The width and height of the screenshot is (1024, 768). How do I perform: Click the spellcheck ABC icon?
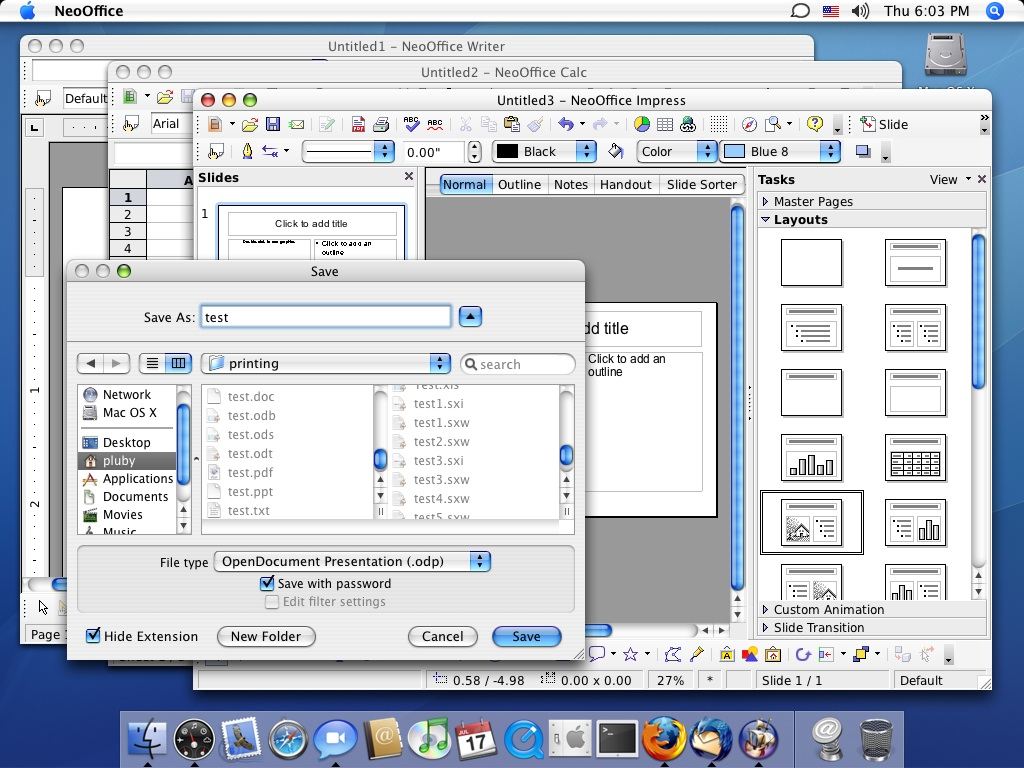[x=411, y=124]
